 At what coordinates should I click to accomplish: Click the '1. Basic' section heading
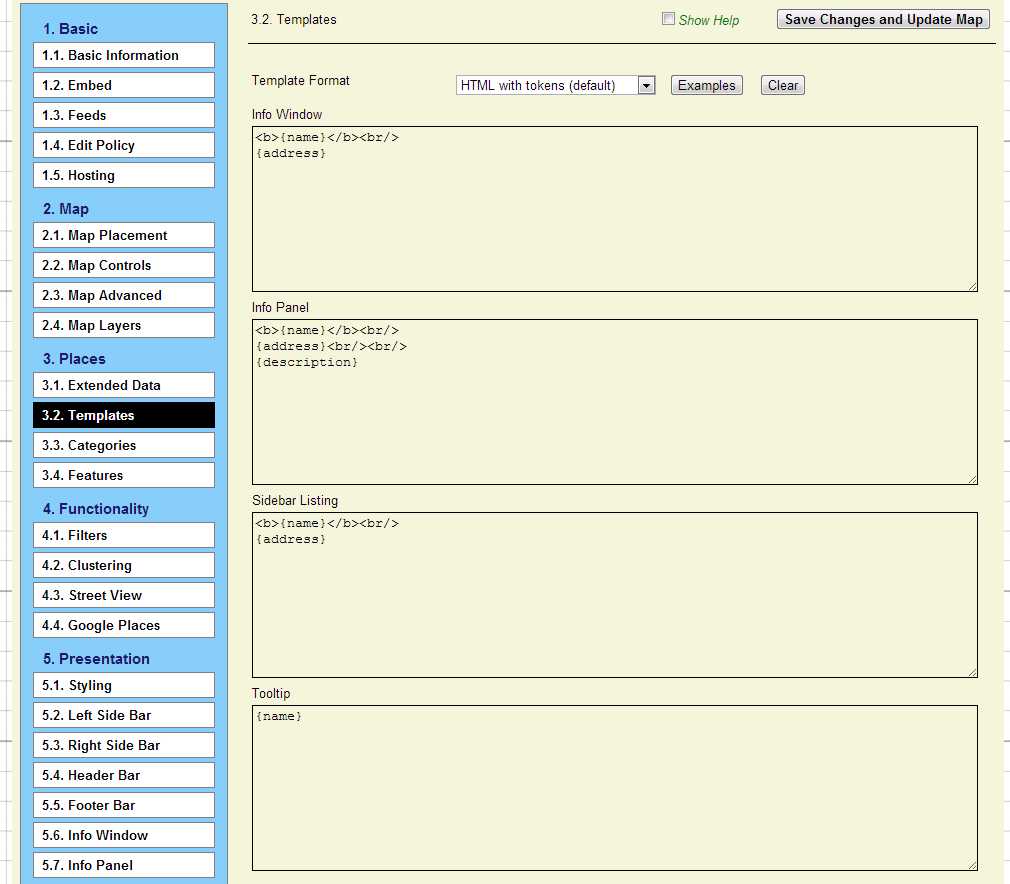[x=70, y=29]
